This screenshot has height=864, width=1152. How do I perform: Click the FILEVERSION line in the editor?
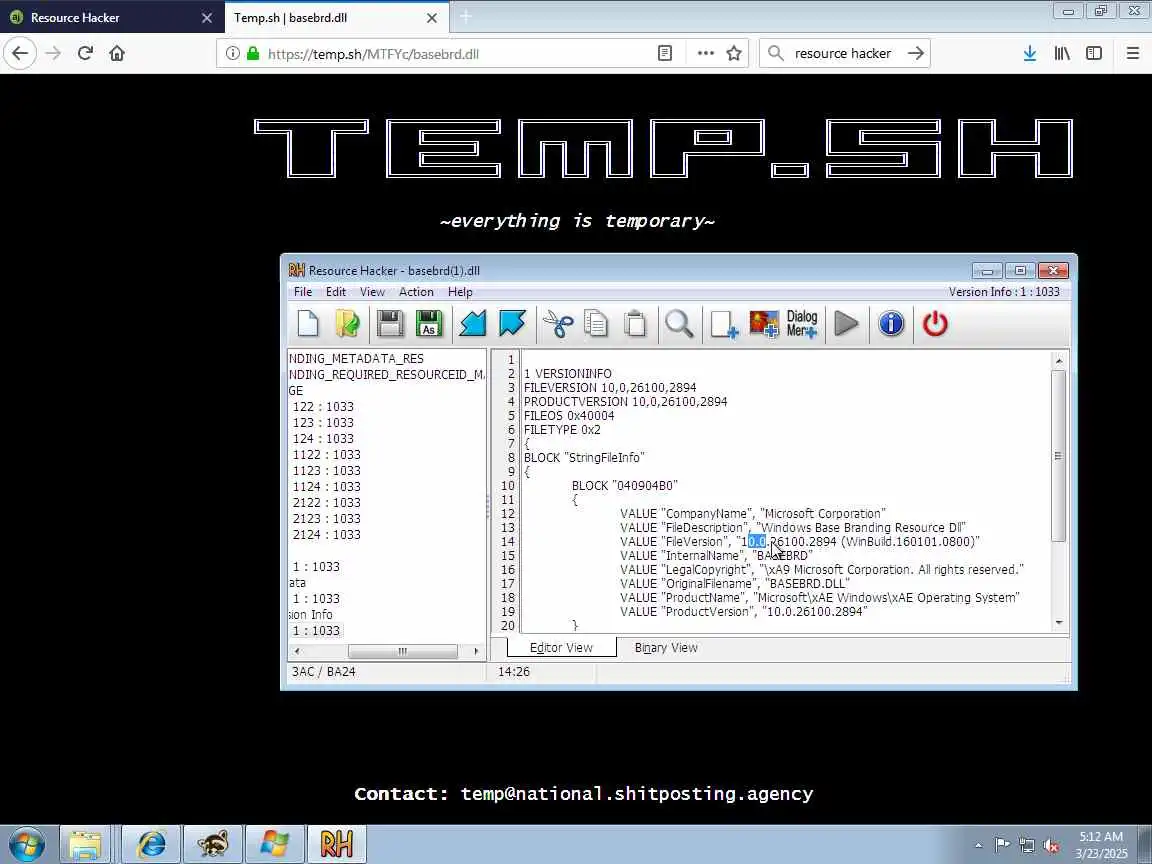tap(610, 387)
